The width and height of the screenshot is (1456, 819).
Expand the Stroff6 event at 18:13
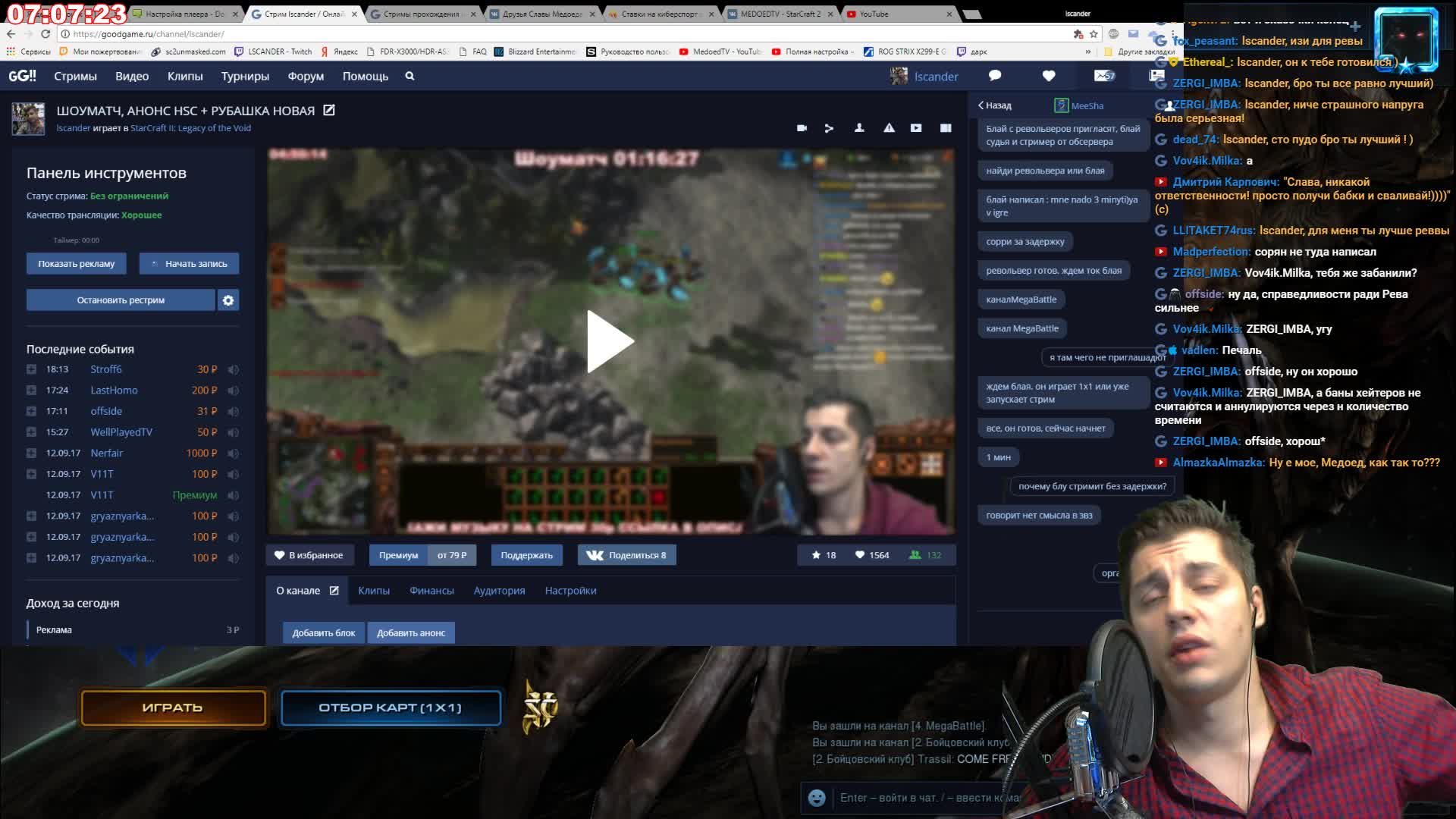pyautogui.click(x=31, y=369)
